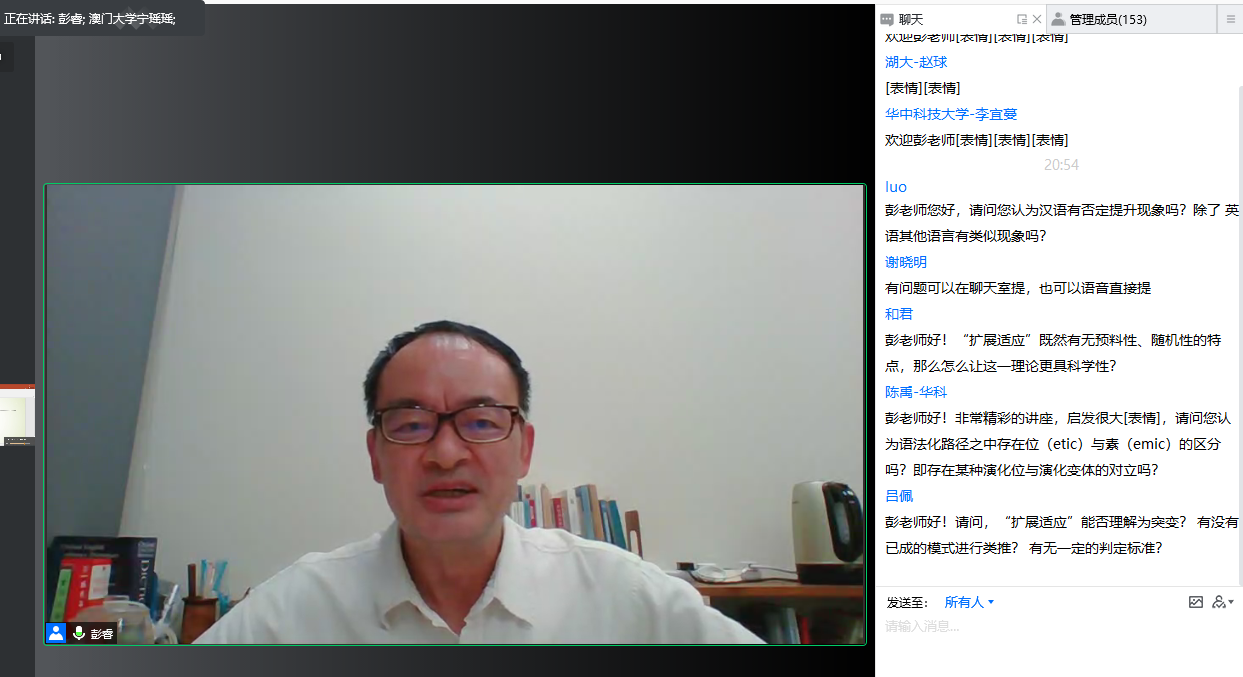Click the username link luo
The image size is (1243, 677).
tap(895, 187)
